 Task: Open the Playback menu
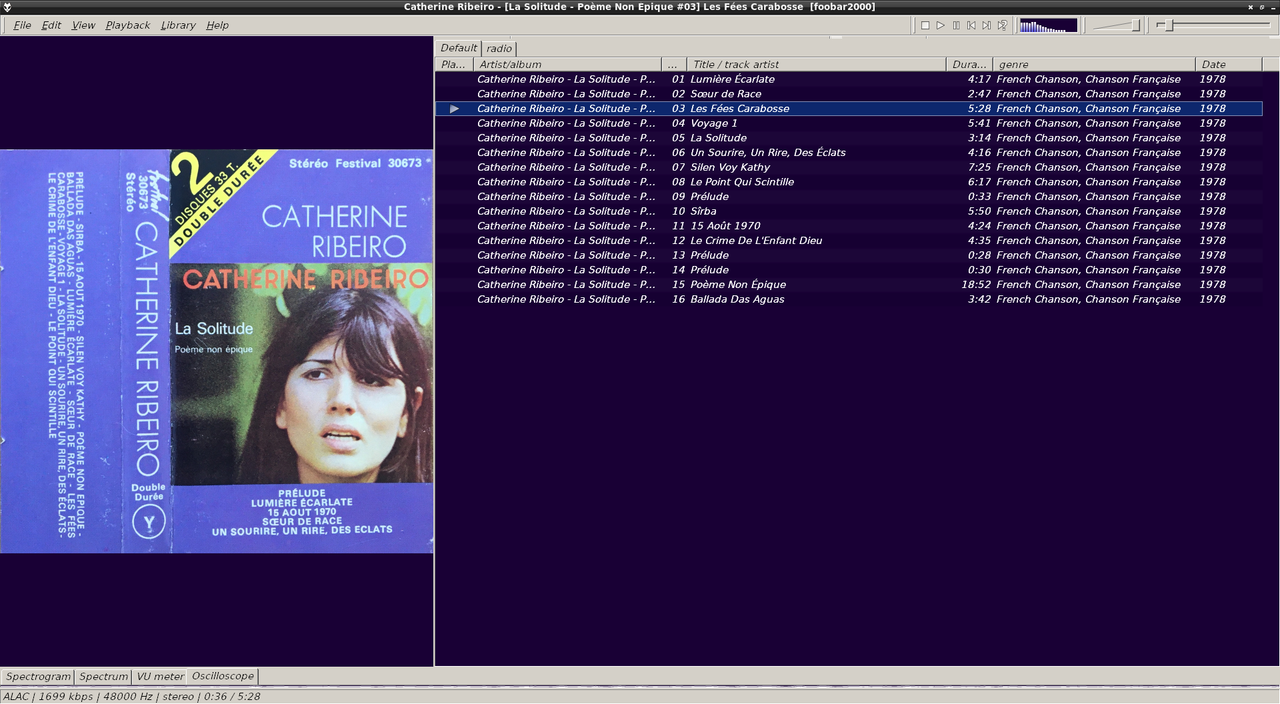click(x=128, y=25)
